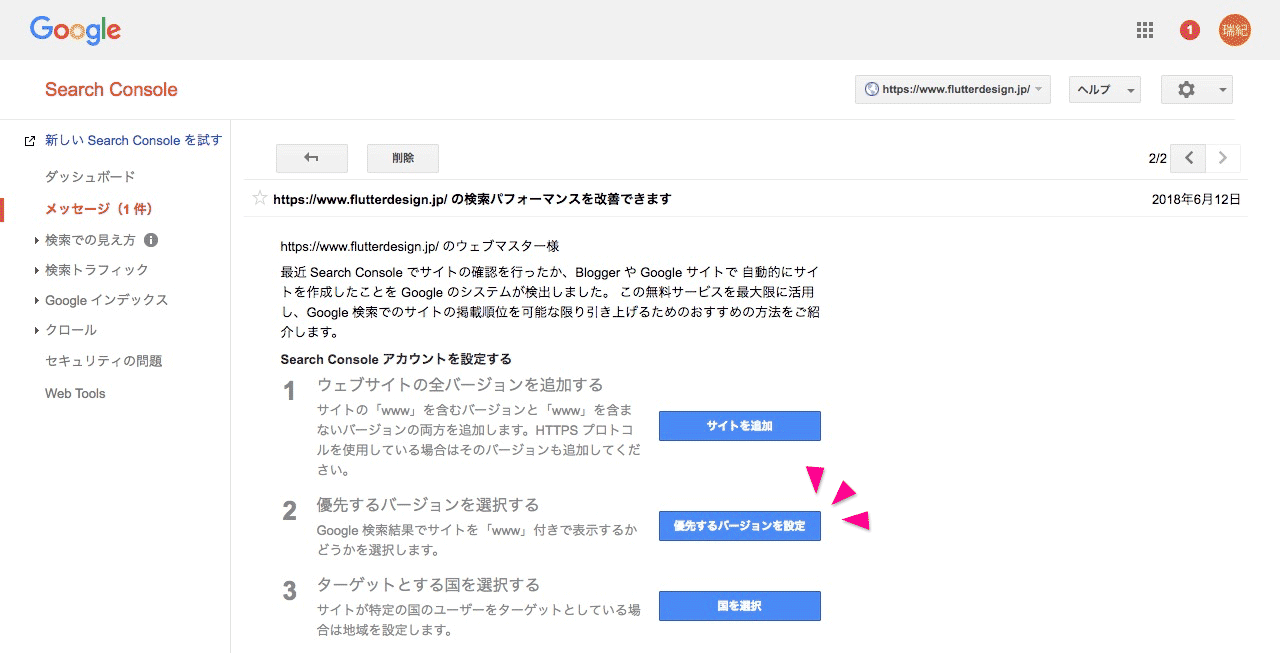Star the flutterdesign.jp message
The width and height of the screenshot is (1280, 653).
[260, 198]
